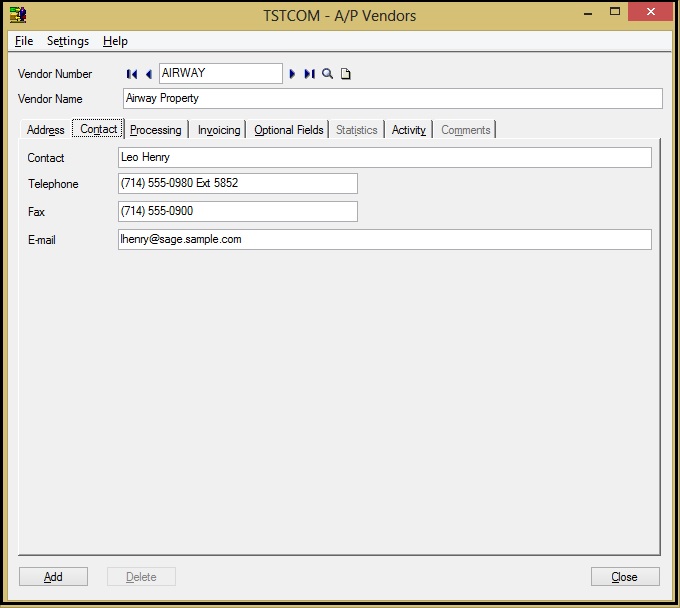
Task: Open vendor finder magnifier icon
Action: [327, 74]
